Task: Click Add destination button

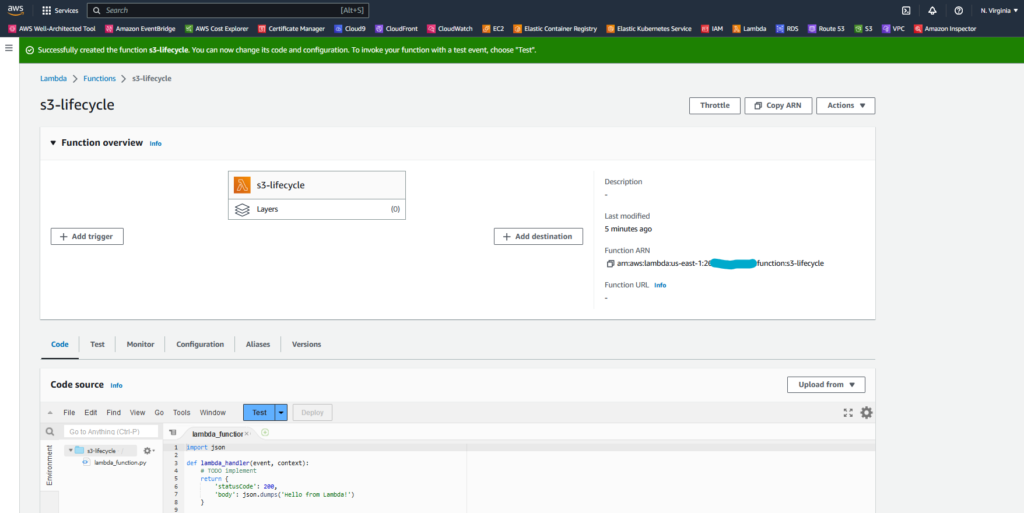Action: (538, 236)
